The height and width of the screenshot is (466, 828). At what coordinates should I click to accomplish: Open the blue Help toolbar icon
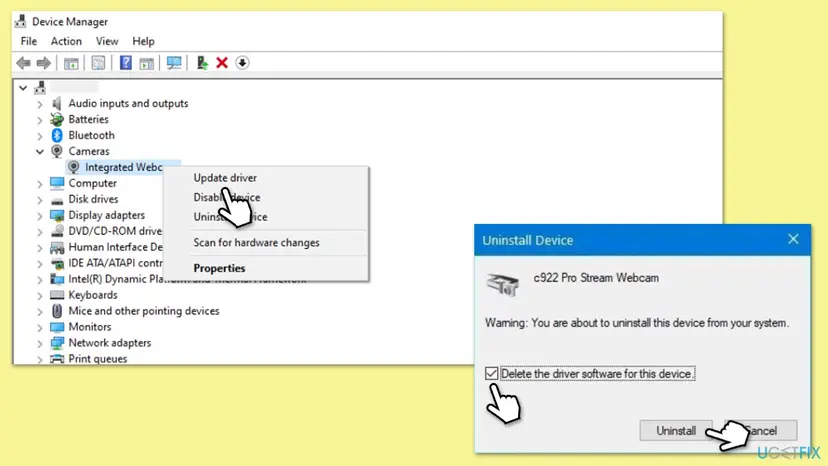pyautogui.click(x=126, y=63)
